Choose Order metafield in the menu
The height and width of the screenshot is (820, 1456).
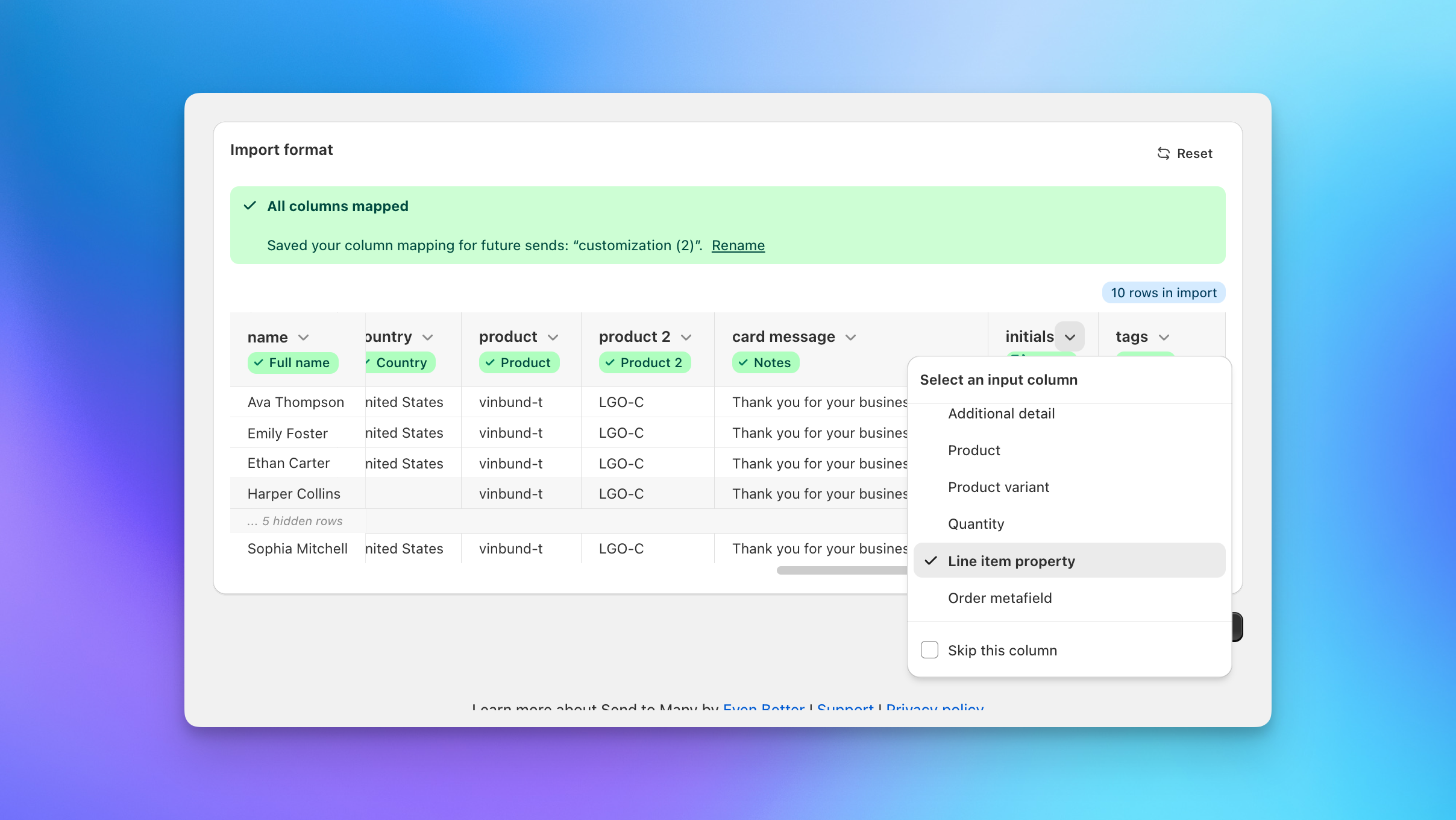1000,598
